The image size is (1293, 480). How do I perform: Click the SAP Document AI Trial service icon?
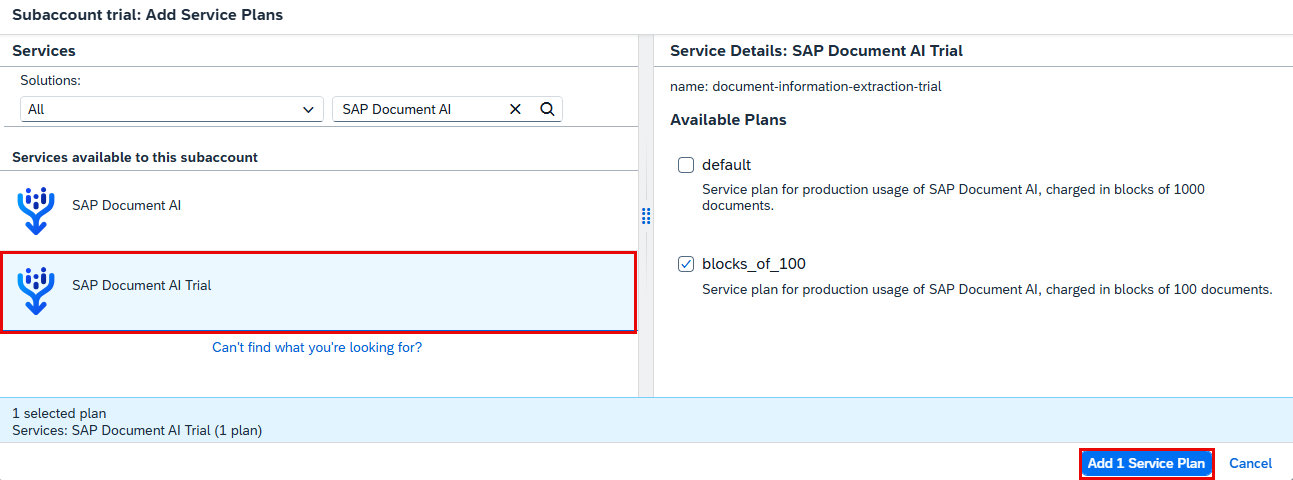pos(36,291)
